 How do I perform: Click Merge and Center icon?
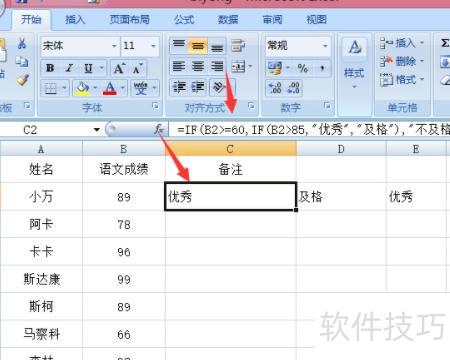coord(239,67)
